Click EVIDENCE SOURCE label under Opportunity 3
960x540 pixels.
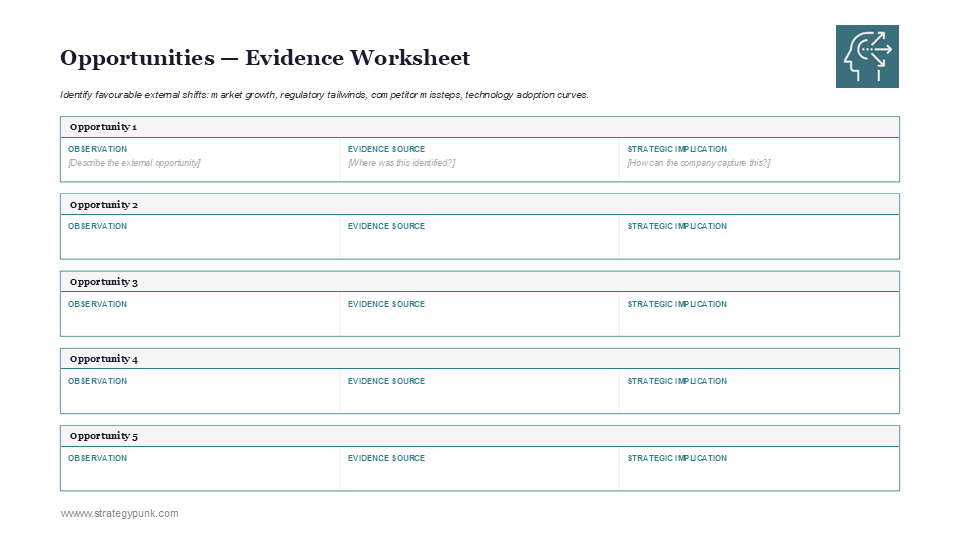386,304
